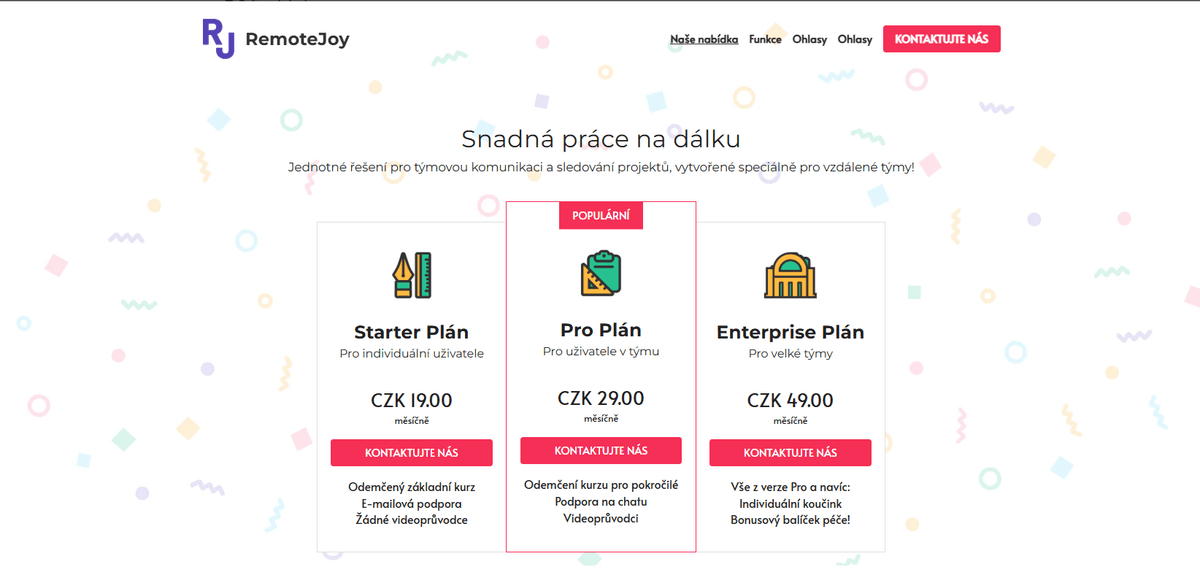Click the CZK 29.00 price

(601, 398)
